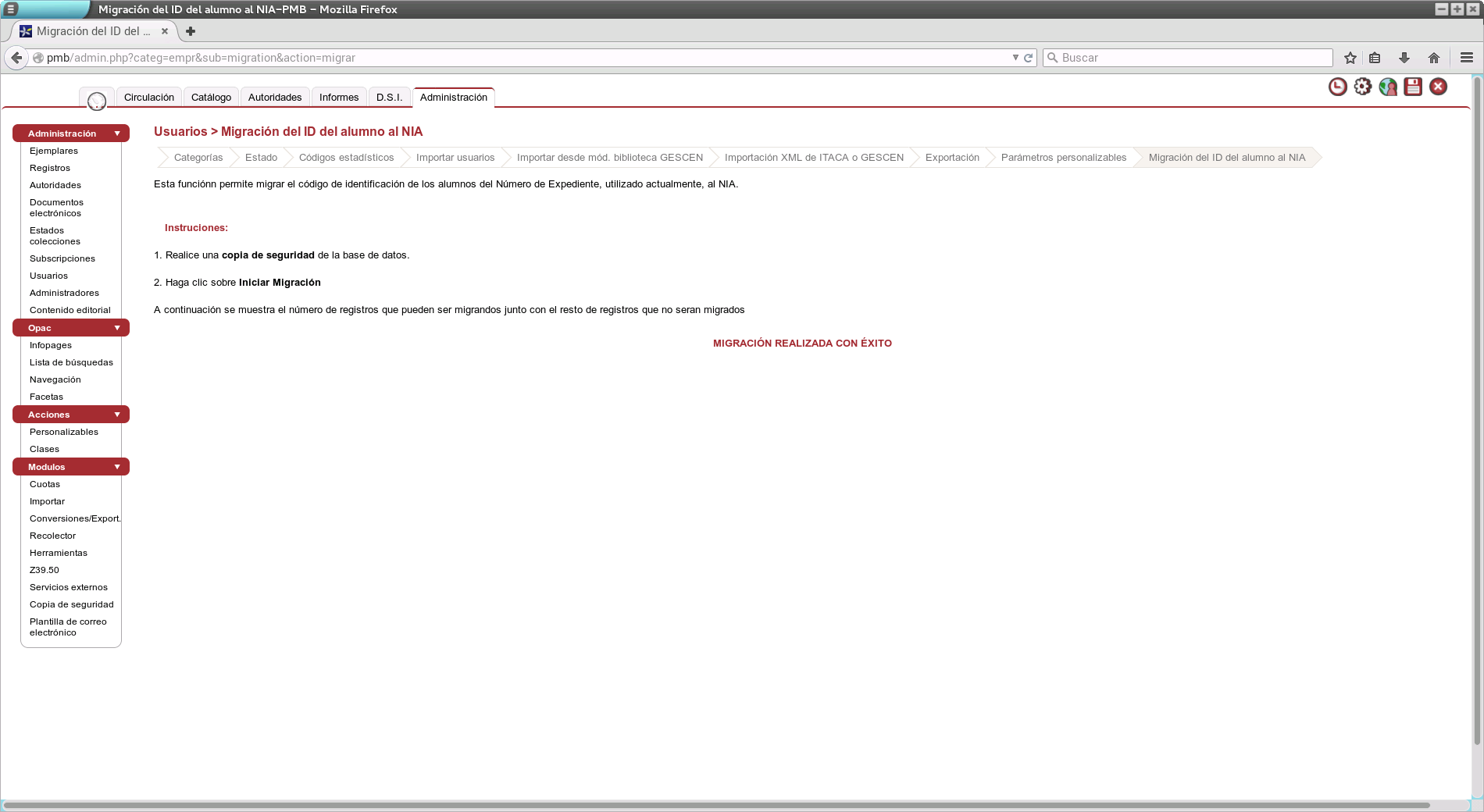Reload the page with the refresh icon

tap(1029, 58)
